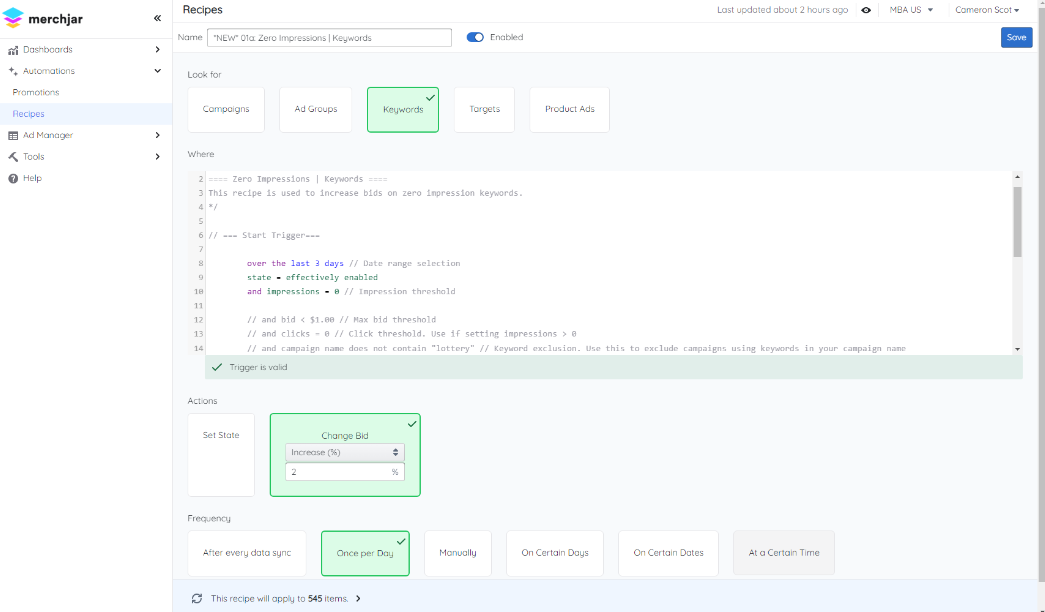1045x612 pixels.
Task: Select Targets under Look for
Action: (485, 109)
